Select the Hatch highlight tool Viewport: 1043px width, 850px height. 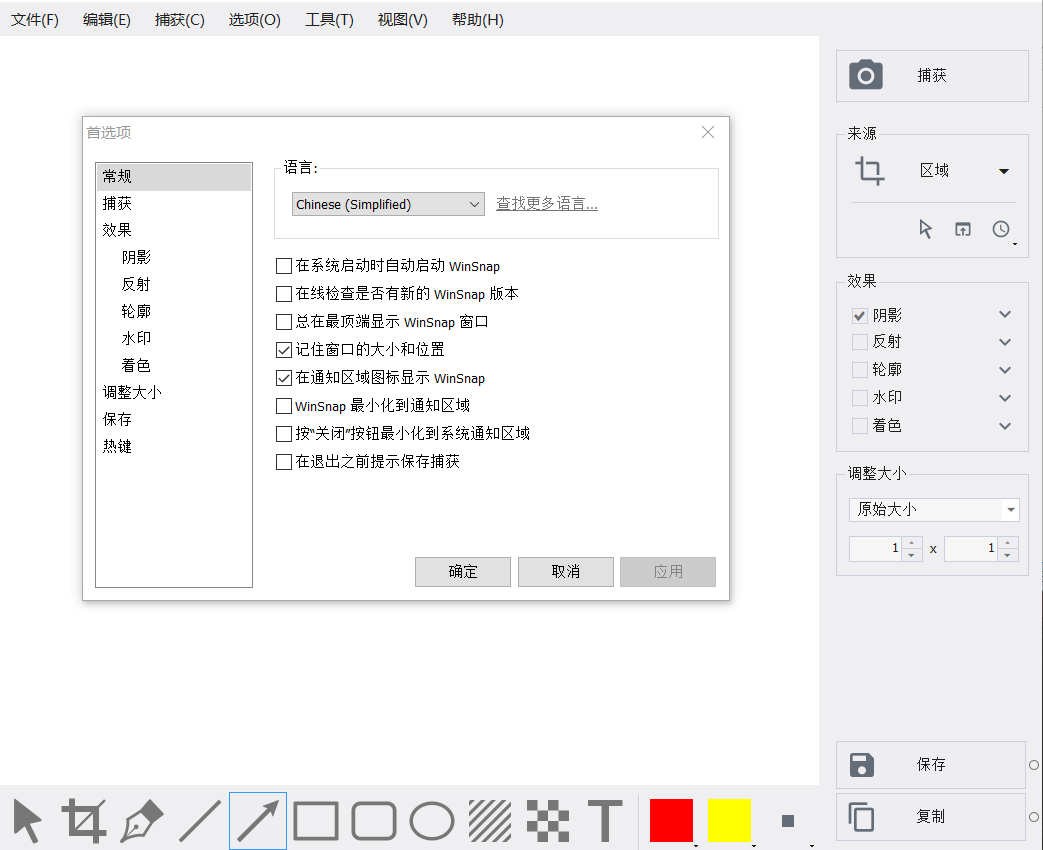point(490,821)
